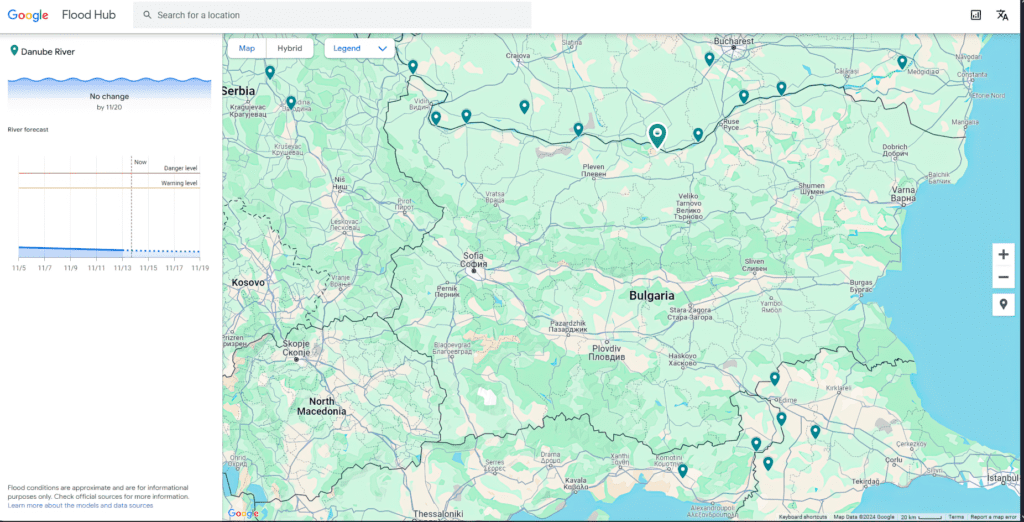Select the gauge pin next to Medgidia
The height and width of the screenshot is (522, 1024).
902,62
